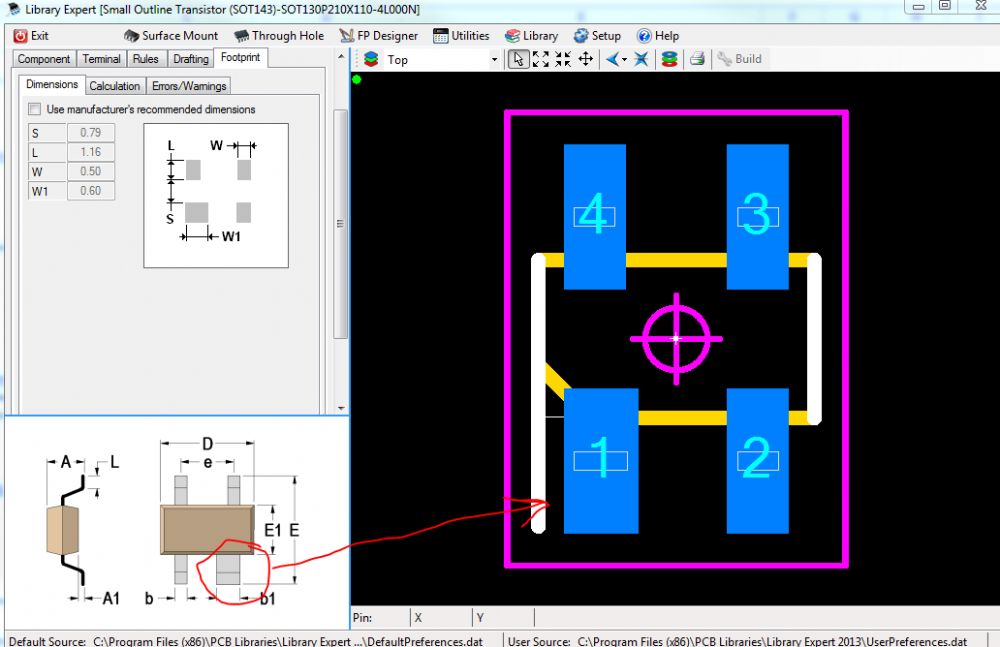The image size is (1000, 647).
Task: Switch to the Errors/Warnings tab
Action: click(x=189, y=86)
